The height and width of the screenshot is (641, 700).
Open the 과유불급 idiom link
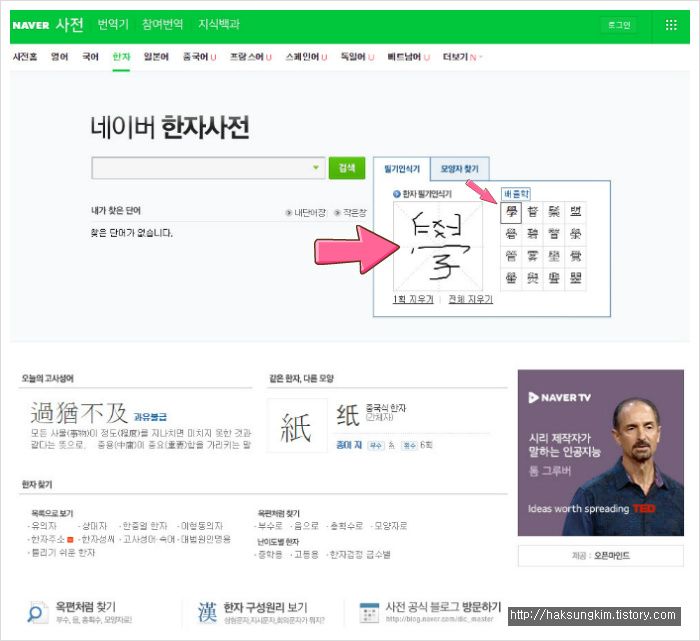150,417
